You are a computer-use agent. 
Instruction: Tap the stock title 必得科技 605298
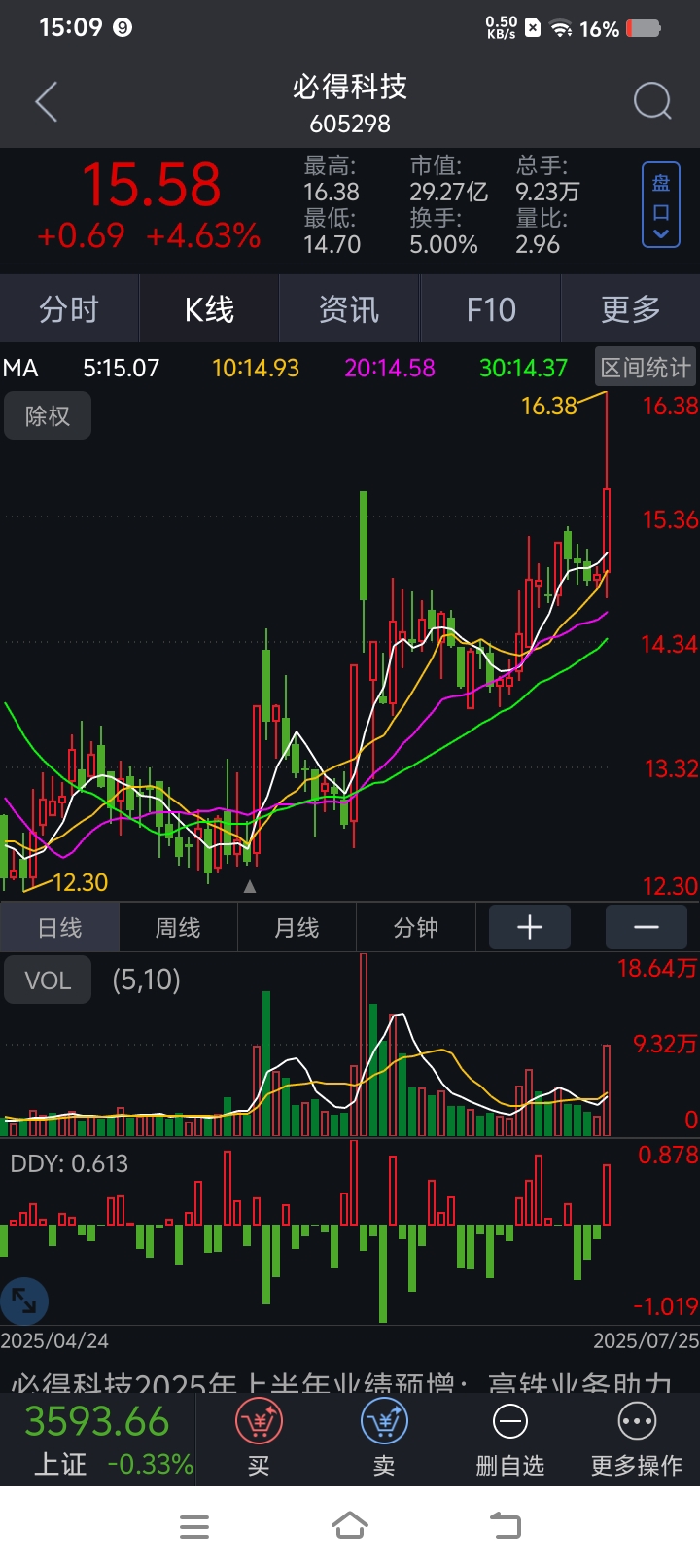[x=350, y=102]
